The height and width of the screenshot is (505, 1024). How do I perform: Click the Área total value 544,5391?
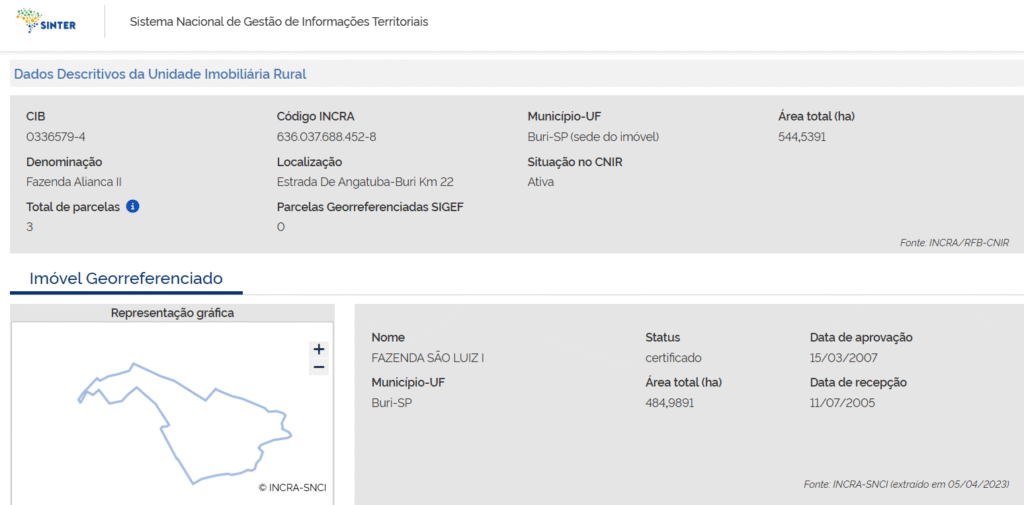pyautogui.click(x=802, y=137)
